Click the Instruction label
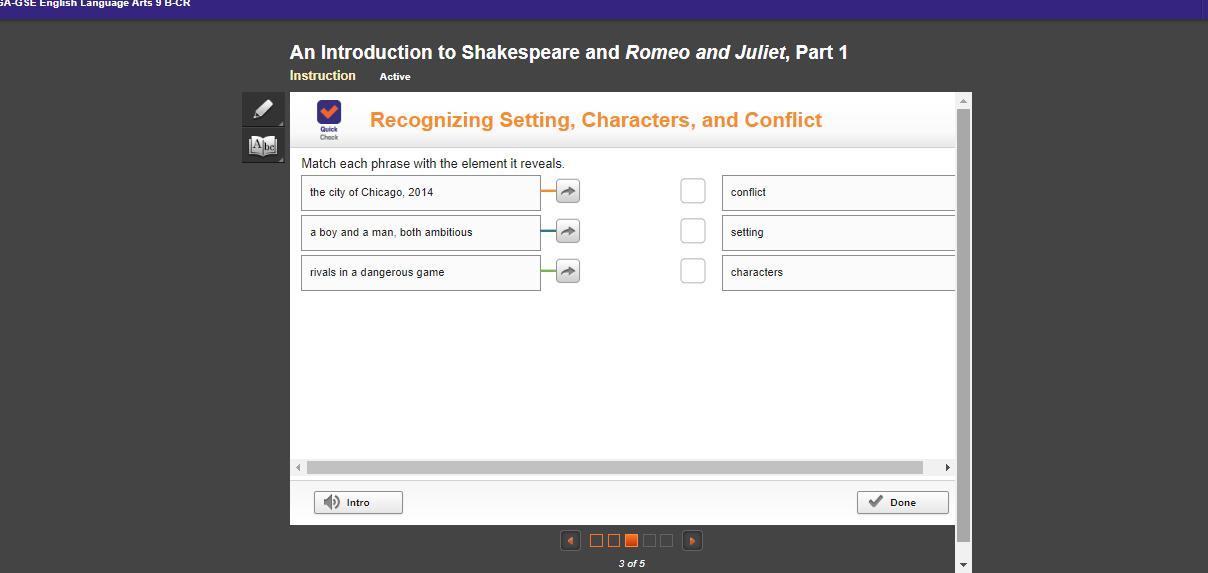The width and height of the screenshot is (1208, 573). click(322, 76)
